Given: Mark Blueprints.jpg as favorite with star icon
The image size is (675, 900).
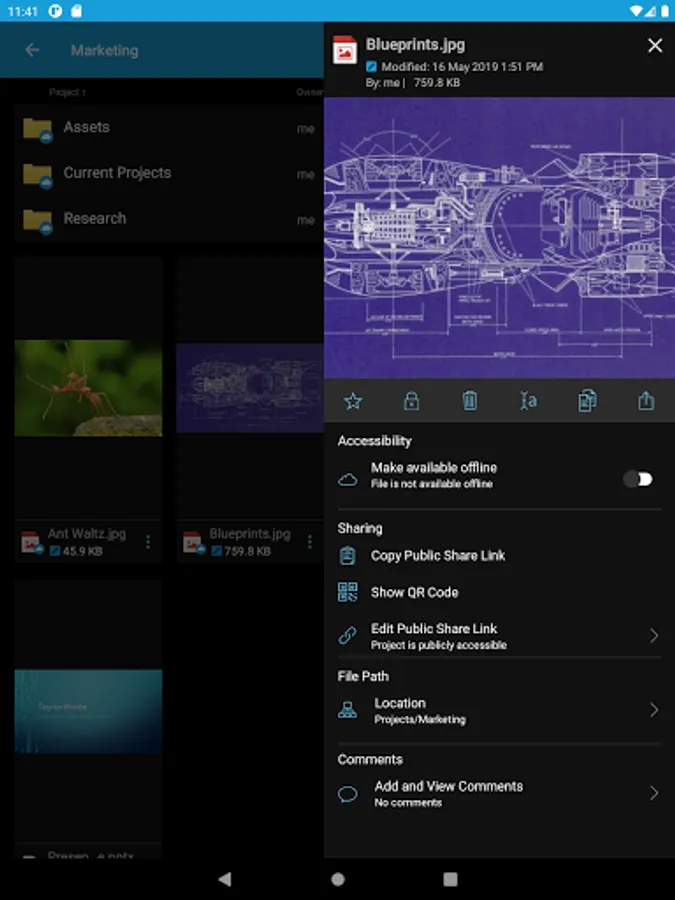Looking at the screenshot, I should pyautogui.click(x=353, y=401).
